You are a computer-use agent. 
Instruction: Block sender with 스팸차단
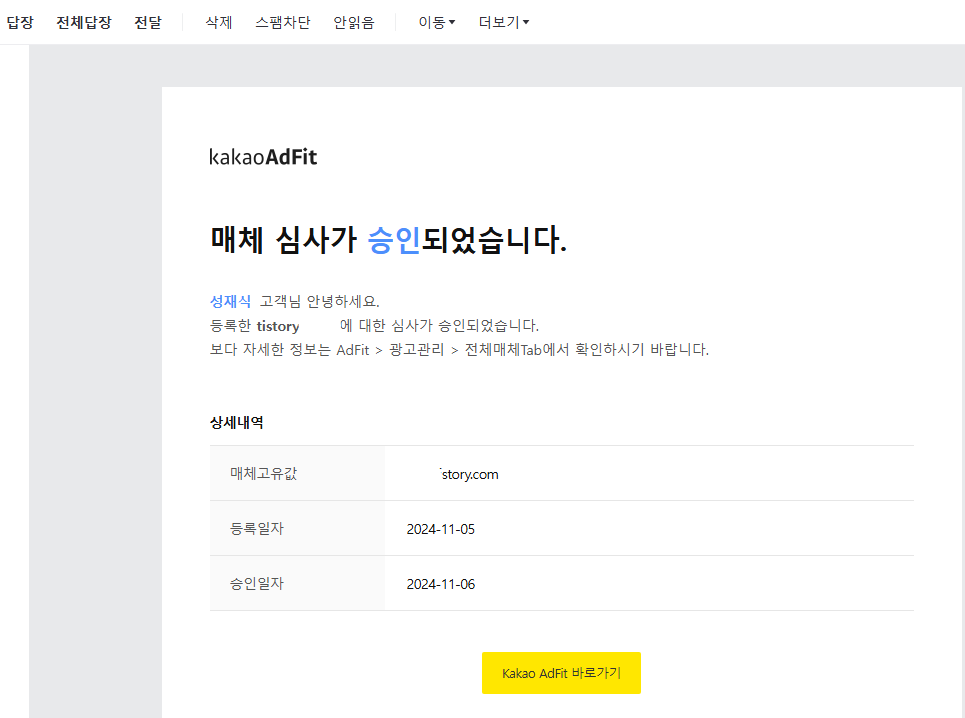(282, 23)
